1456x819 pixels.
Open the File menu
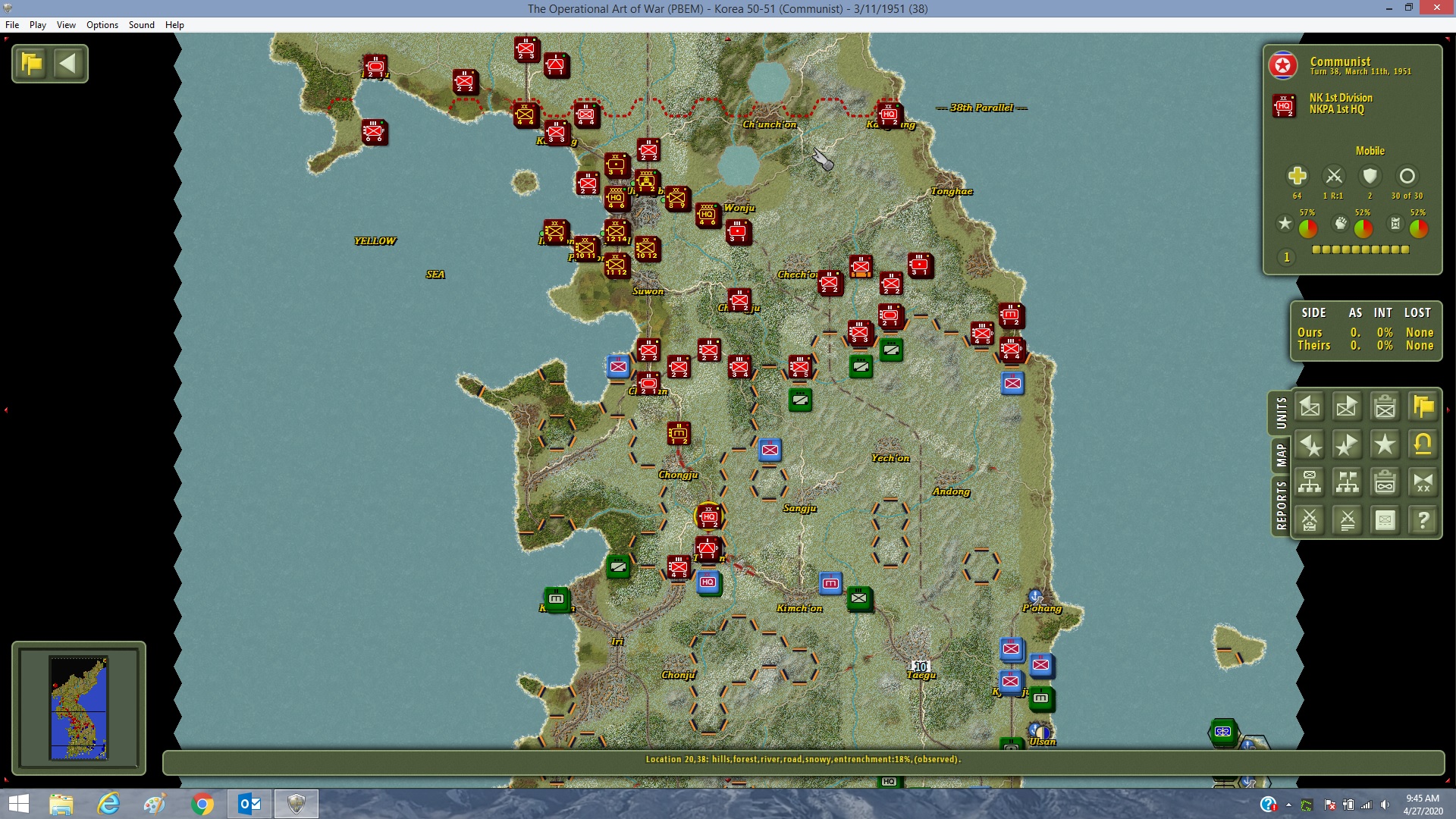12,25
